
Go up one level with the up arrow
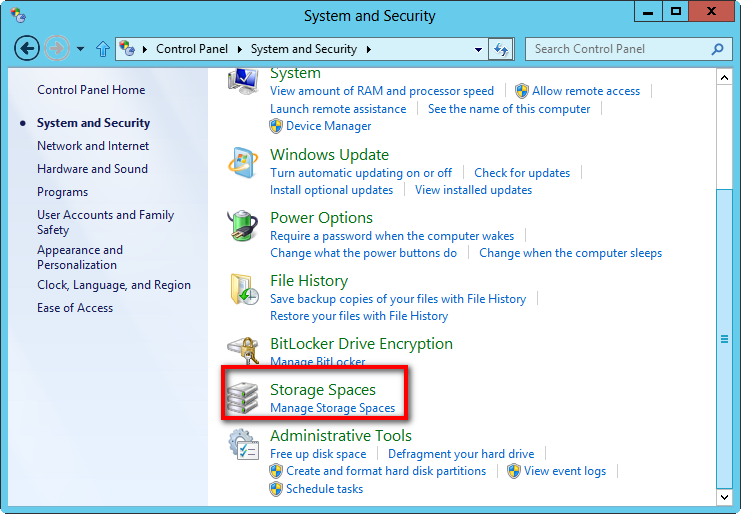(103, 49)
